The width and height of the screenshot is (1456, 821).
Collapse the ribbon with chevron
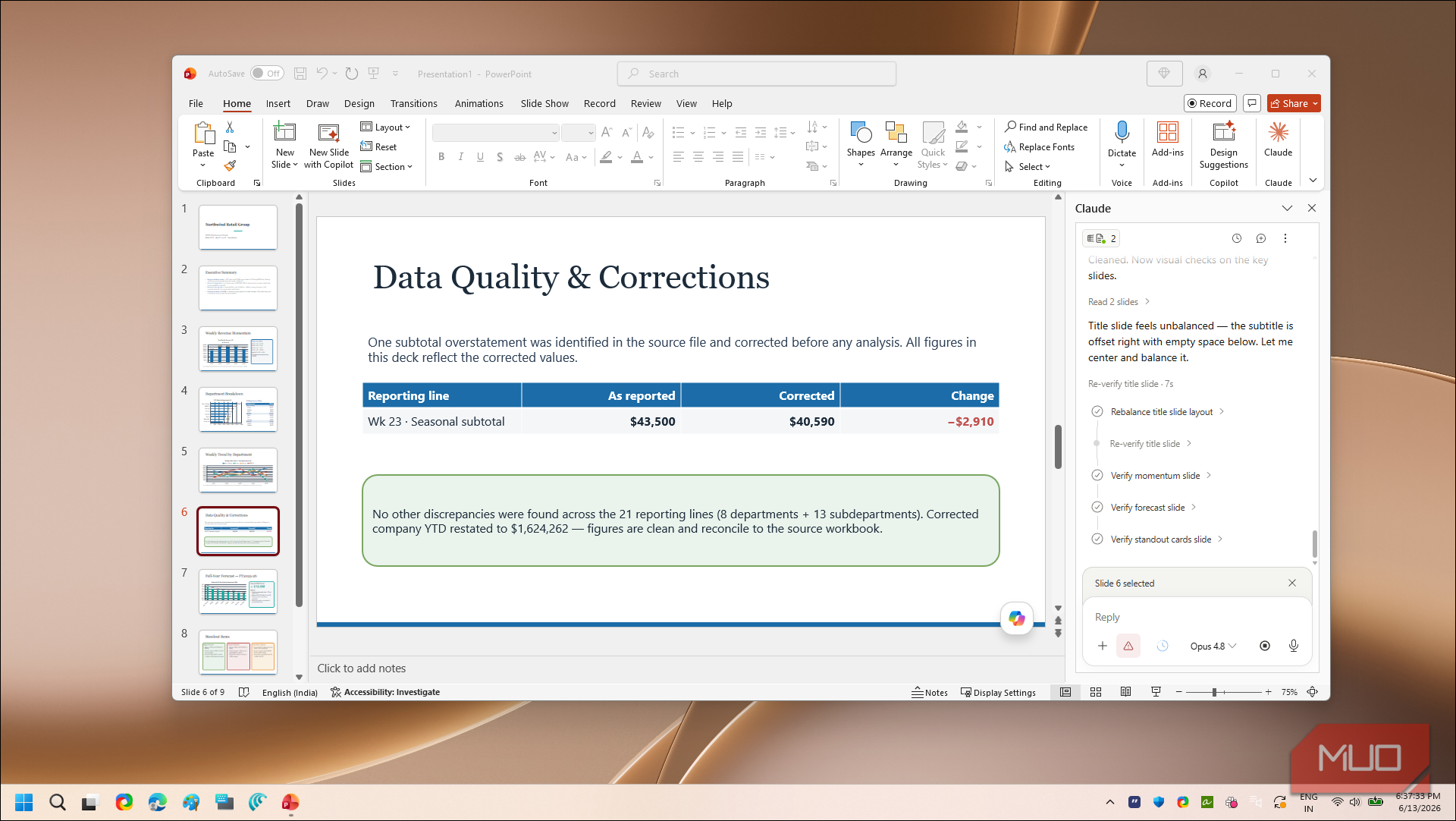(x=1313, y=181)
